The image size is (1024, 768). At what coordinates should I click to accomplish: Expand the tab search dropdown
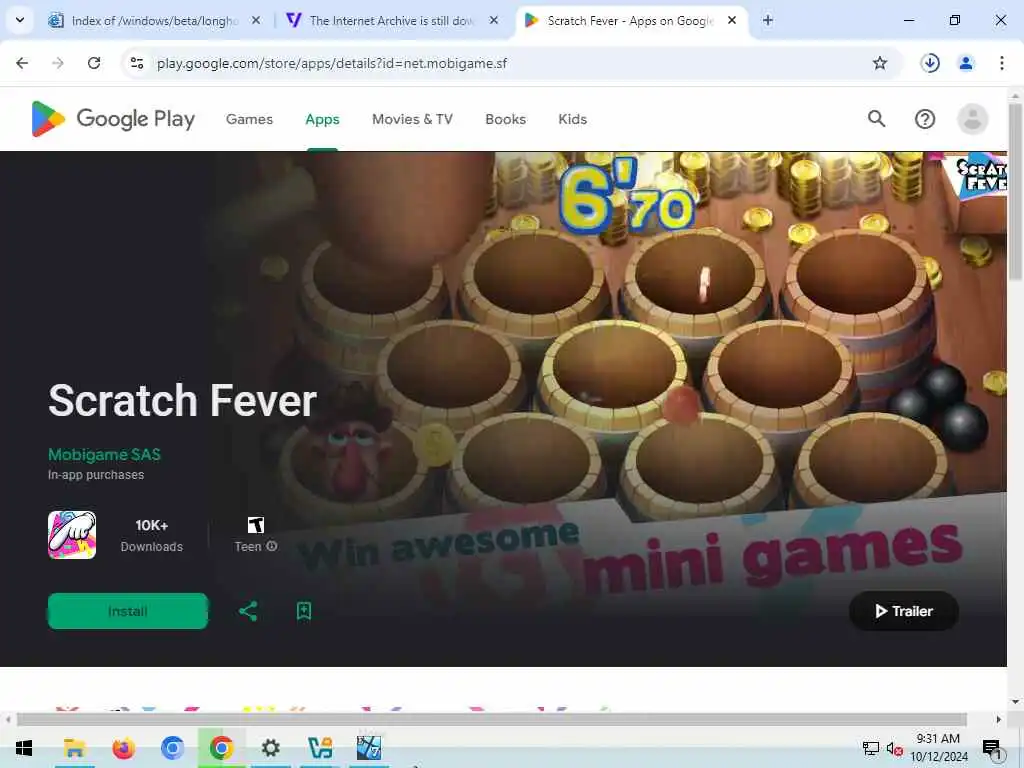[x=20, y=20]
